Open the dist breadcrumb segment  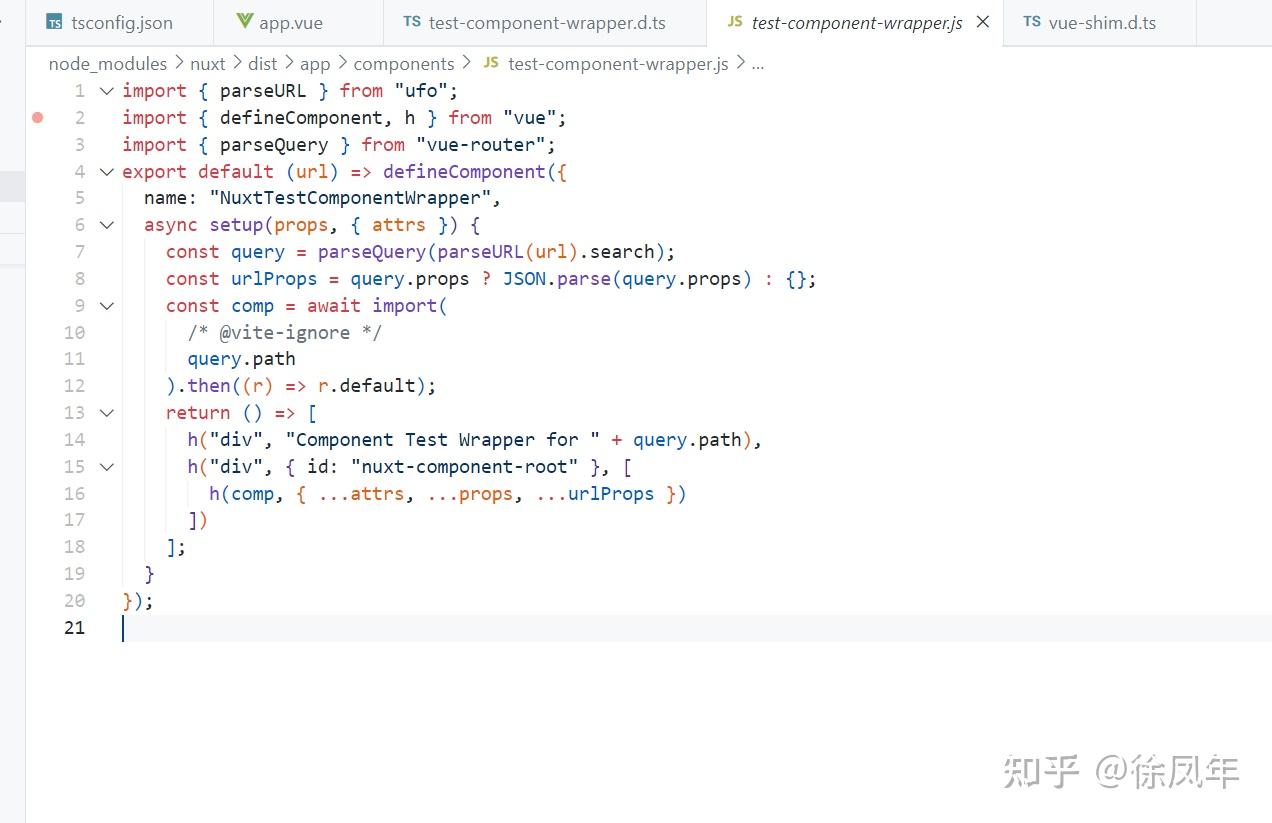[263, 64]
